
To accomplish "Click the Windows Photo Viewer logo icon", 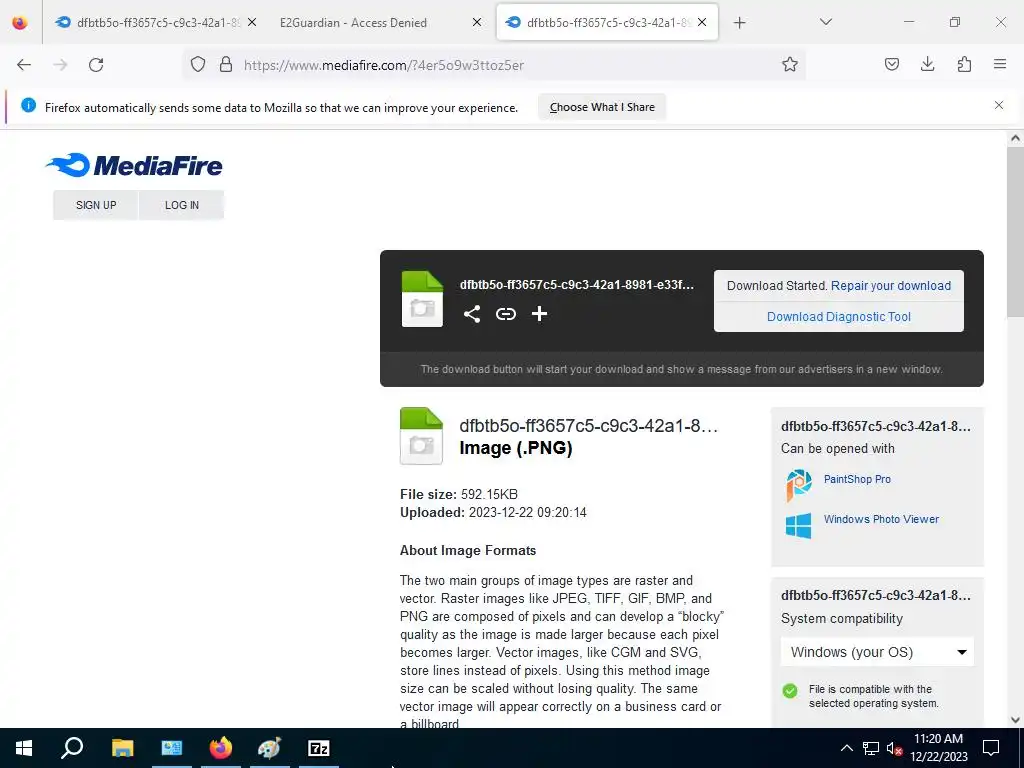I will [798, 526].
